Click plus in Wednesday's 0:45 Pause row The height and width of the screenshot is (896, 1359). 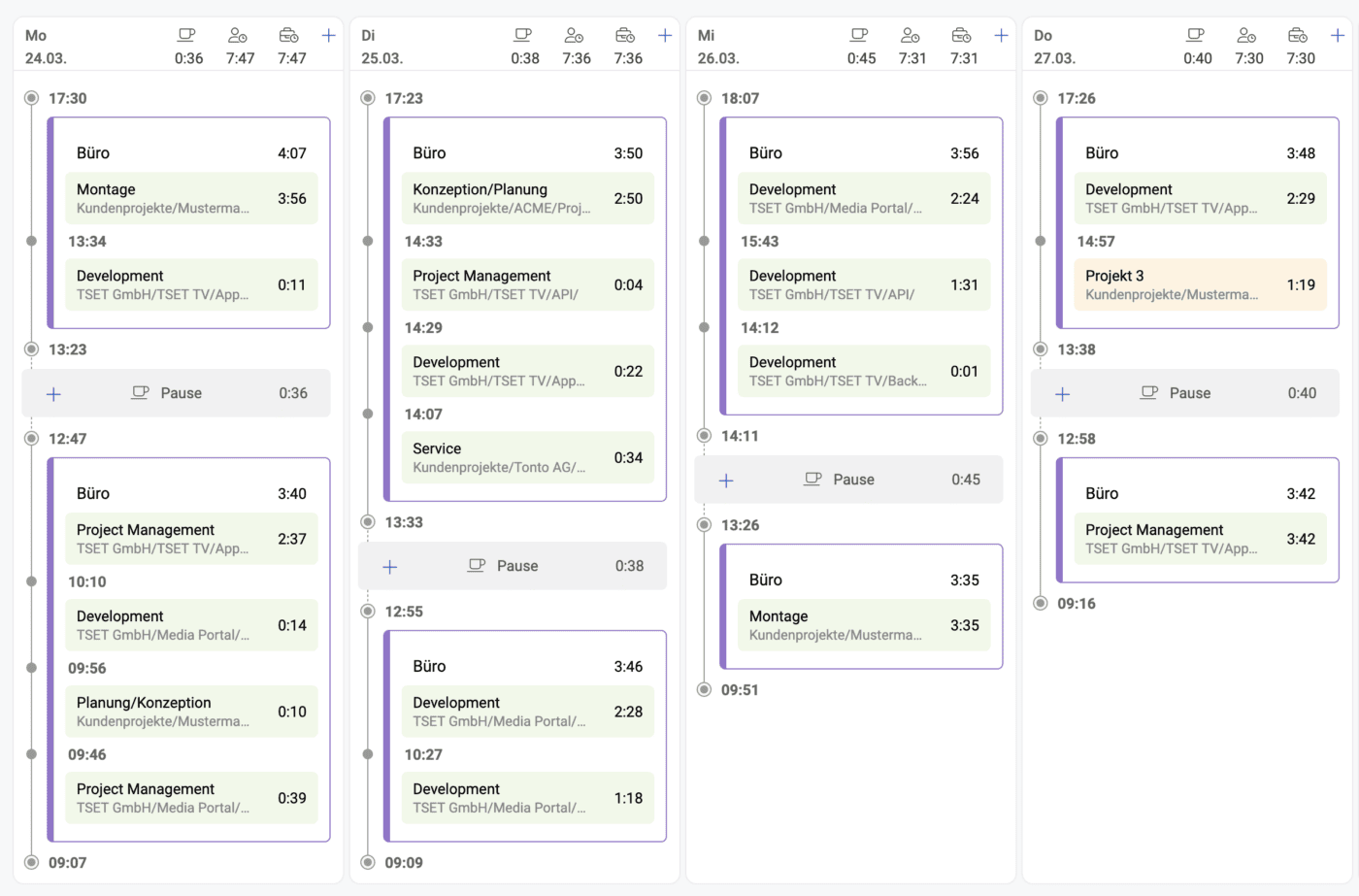tap(726, 481)
